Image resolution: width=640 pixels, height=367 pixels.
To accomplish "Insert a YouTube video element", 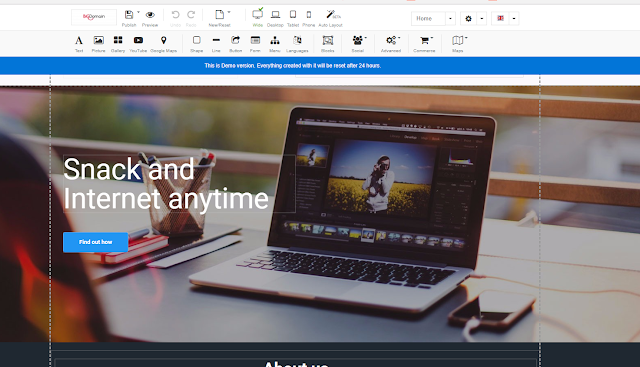I will tap(138, 40).
